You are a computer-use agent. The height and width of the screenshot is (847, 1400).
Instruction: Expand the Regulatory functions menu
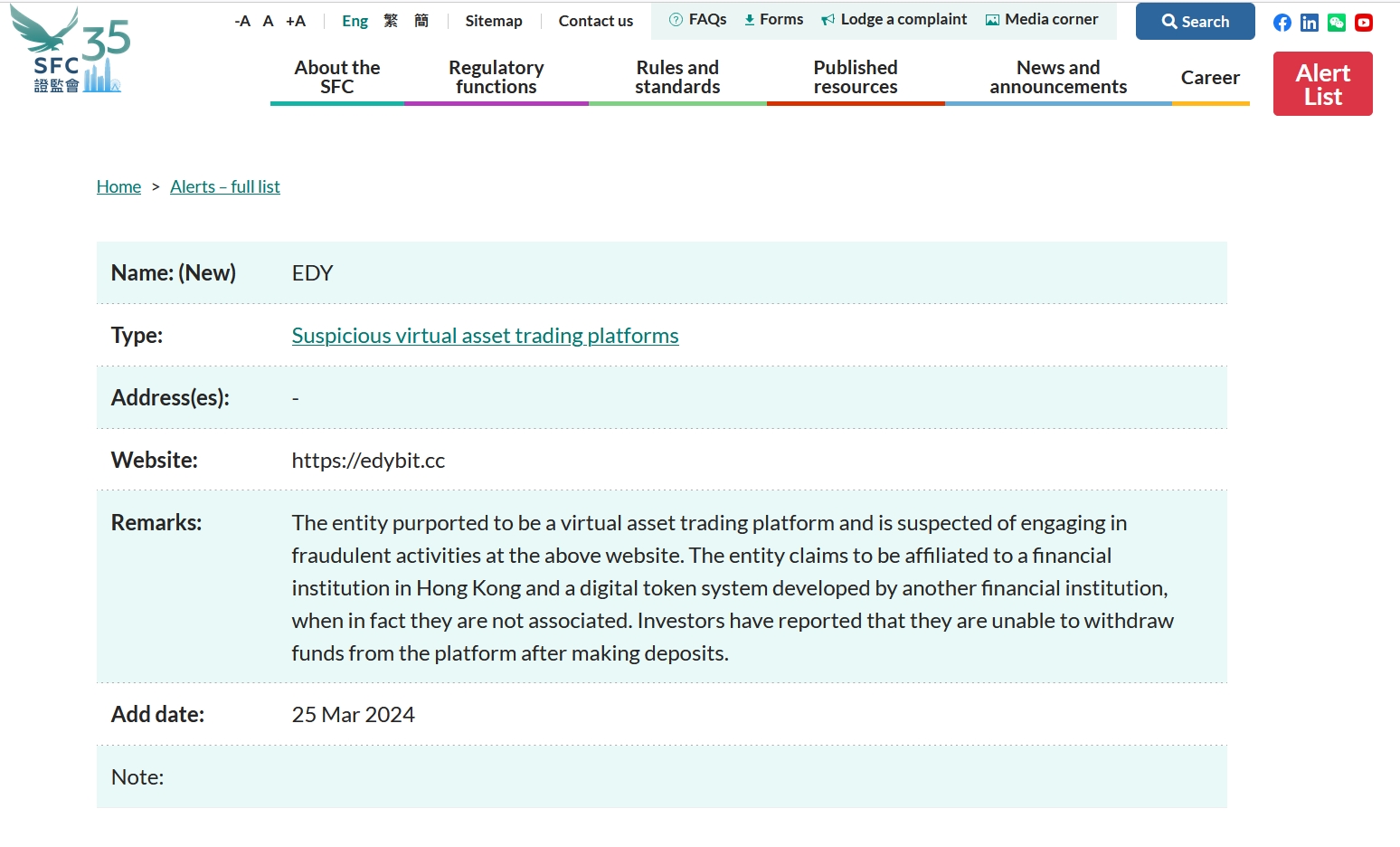pos(496,77)
